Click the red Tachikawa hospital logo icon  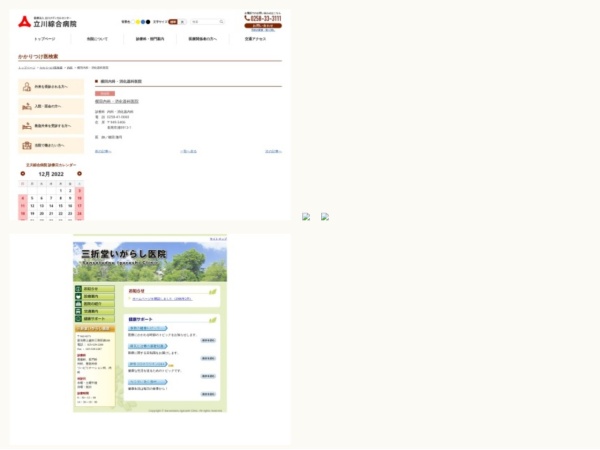(x=24, y=22)
